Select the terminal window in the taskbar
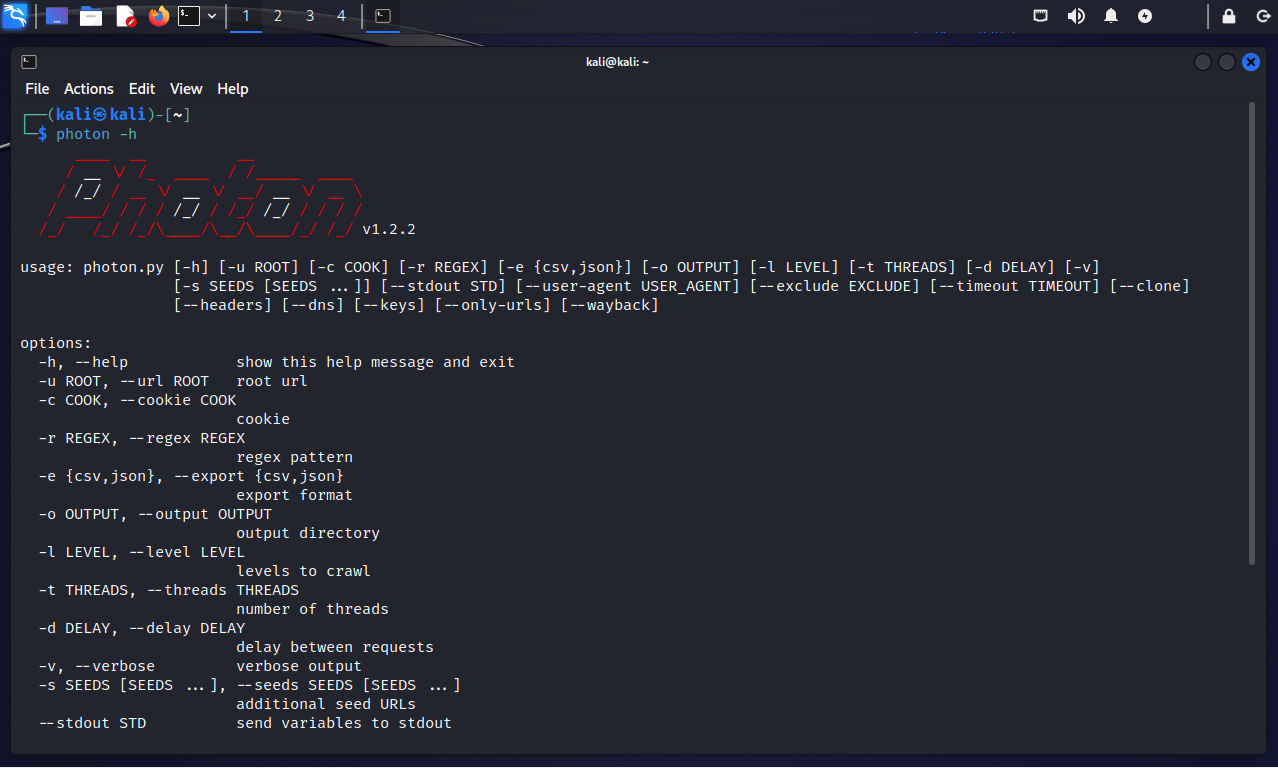This screenshot has width=1278, height=768. tap(382, 16)
